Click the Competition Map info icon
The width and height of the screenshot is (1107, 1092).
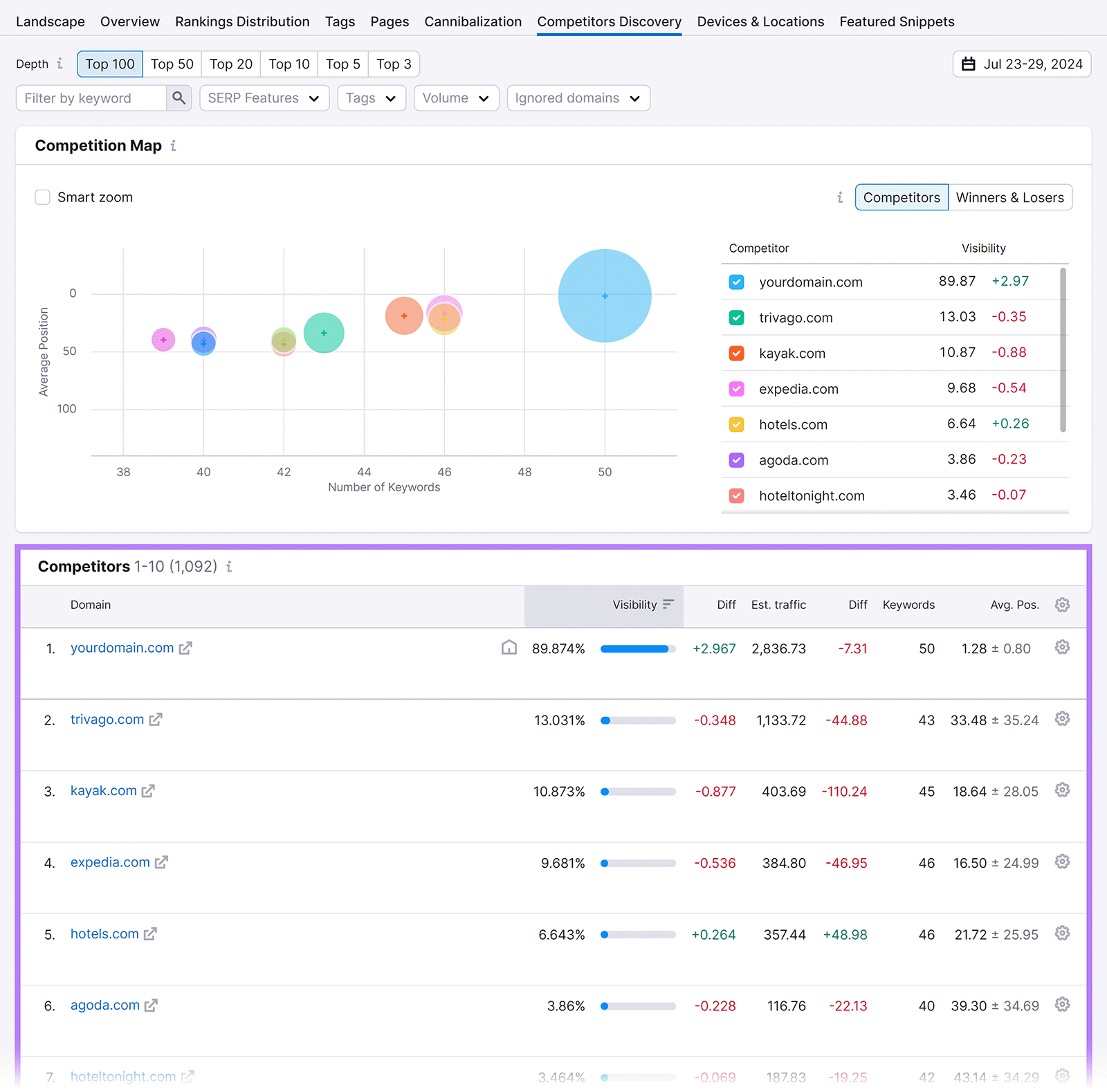pos(173,146)
